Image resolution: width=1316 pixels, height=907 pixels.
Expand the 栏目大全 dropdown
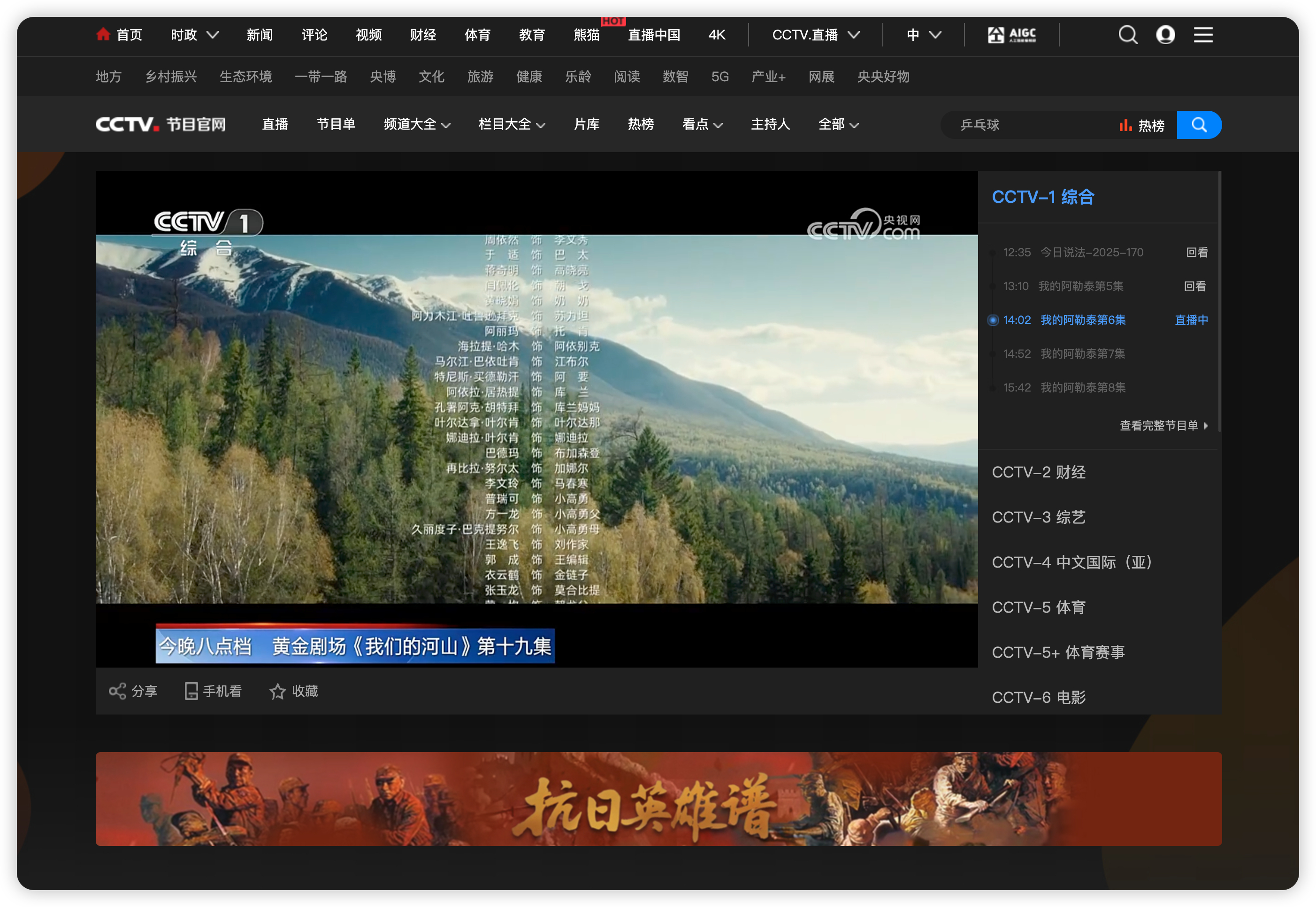[x=541, y=125]
